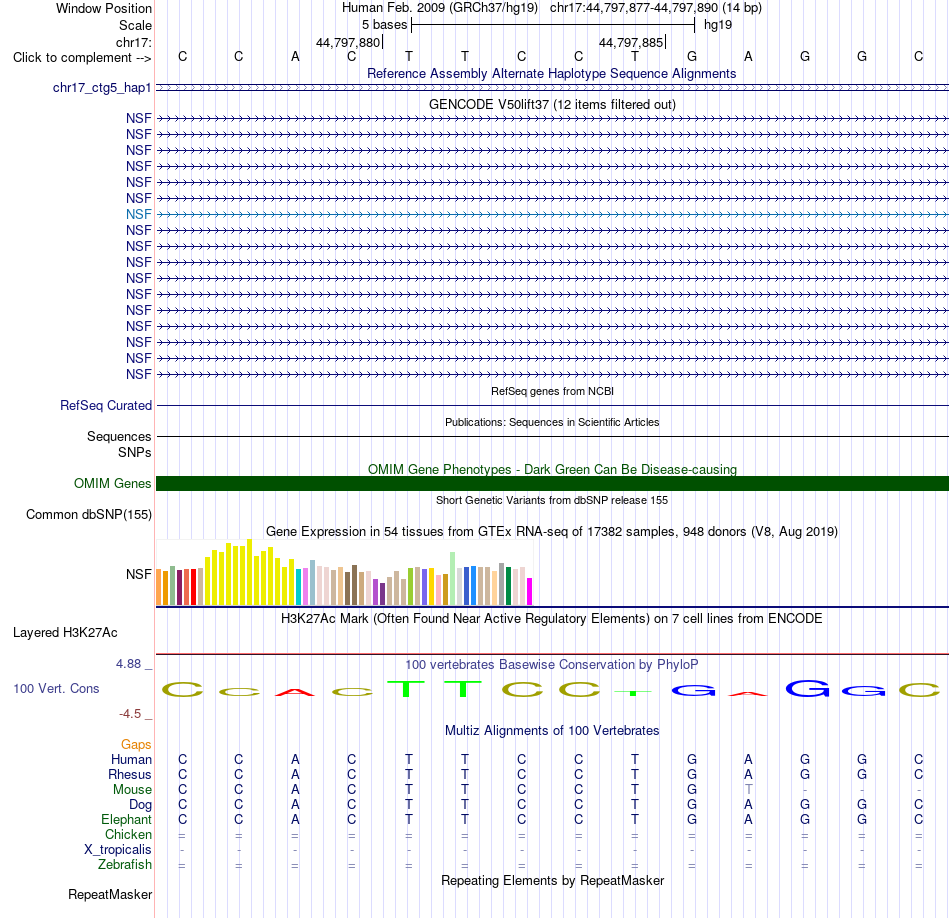
Task: Open 'Reference Assembly Alternate Haplotype Sequence Alignments' title
Action: tap(551, 74)
